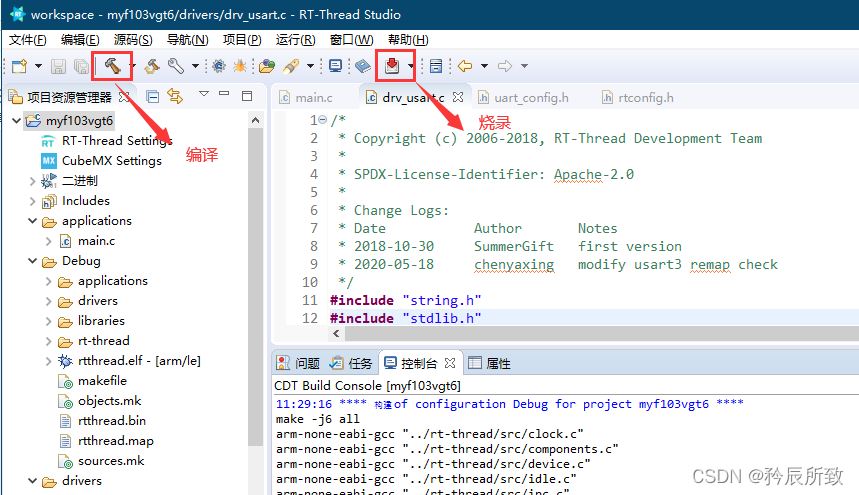Screen dimensions: 859x495
Task: Open the 窗口(W) menu
Action: tap(351, 40)
